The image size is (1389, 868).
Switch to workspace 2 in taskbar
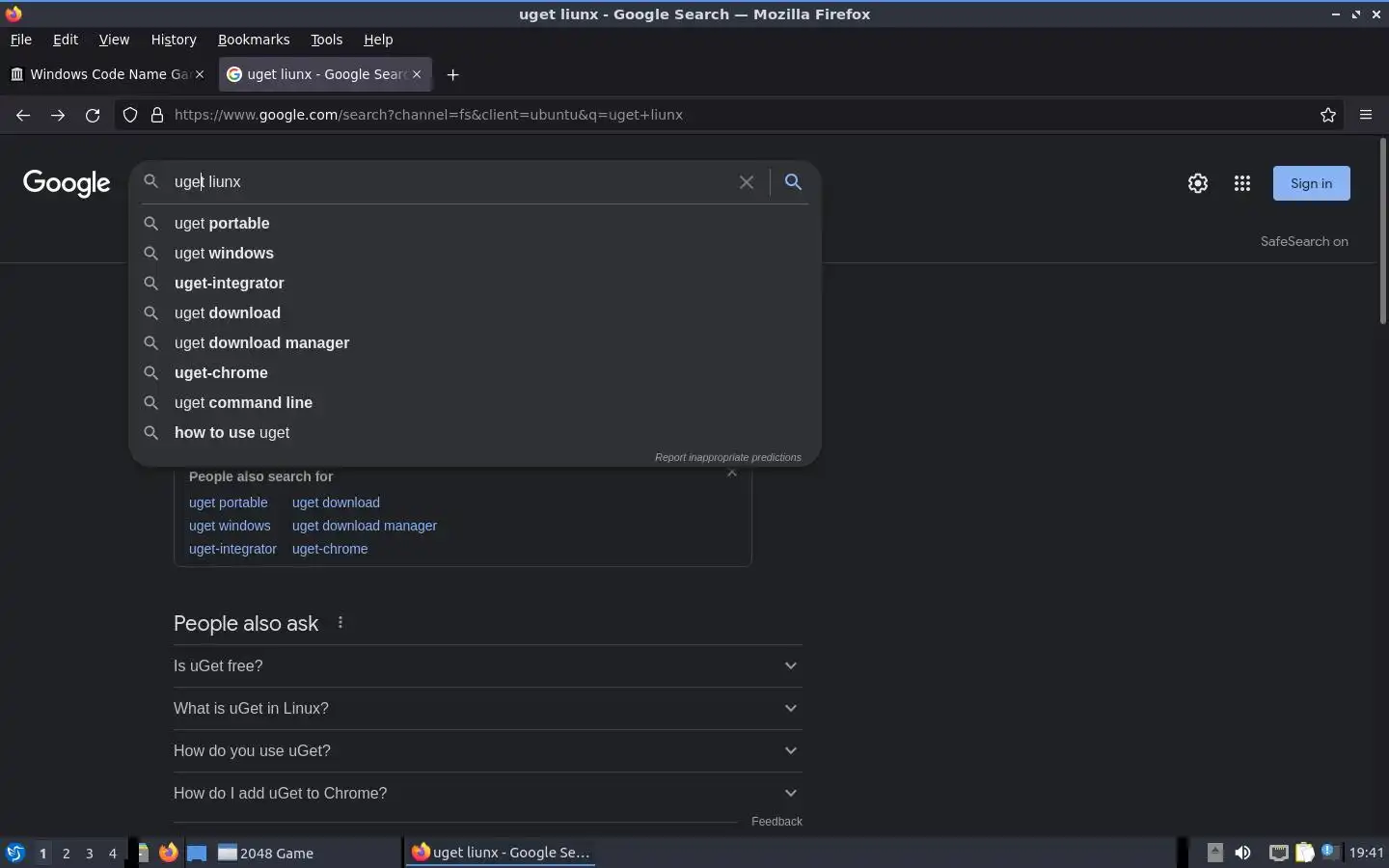pos(66,853)
